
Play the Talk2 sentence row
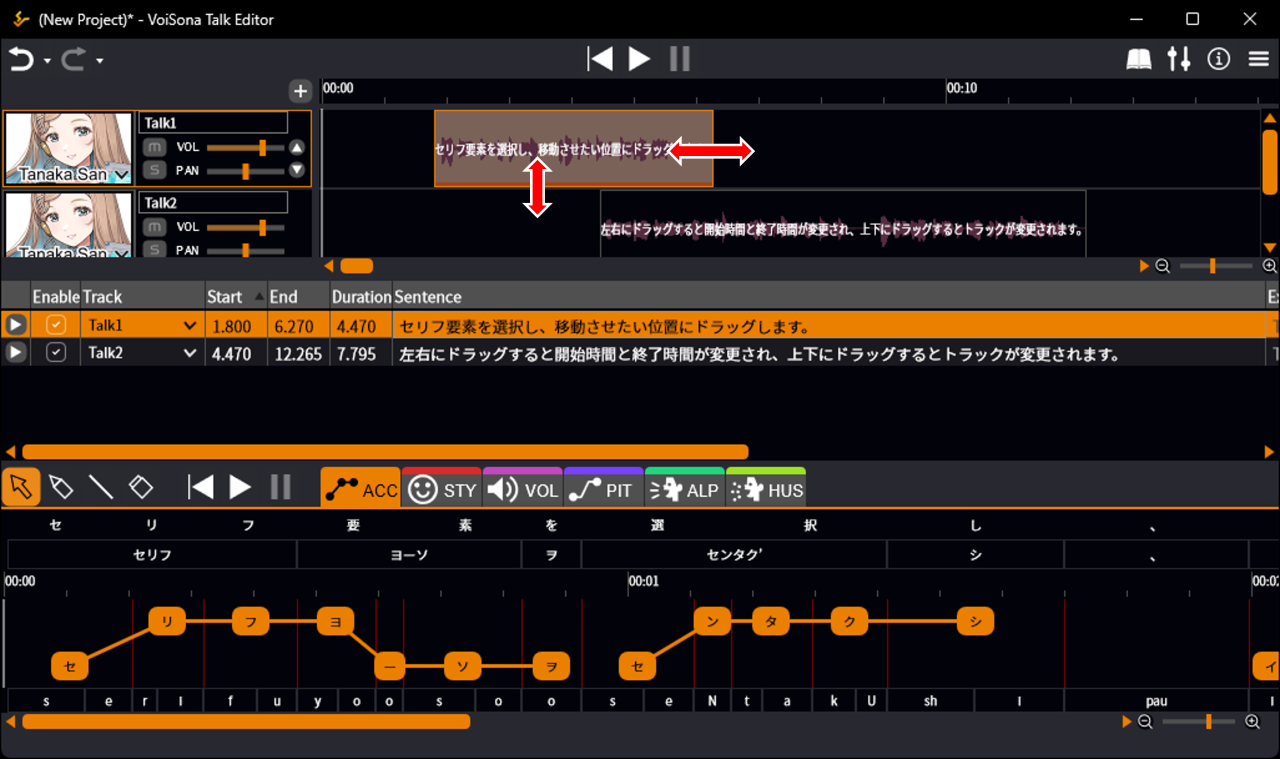pos(15,352)
